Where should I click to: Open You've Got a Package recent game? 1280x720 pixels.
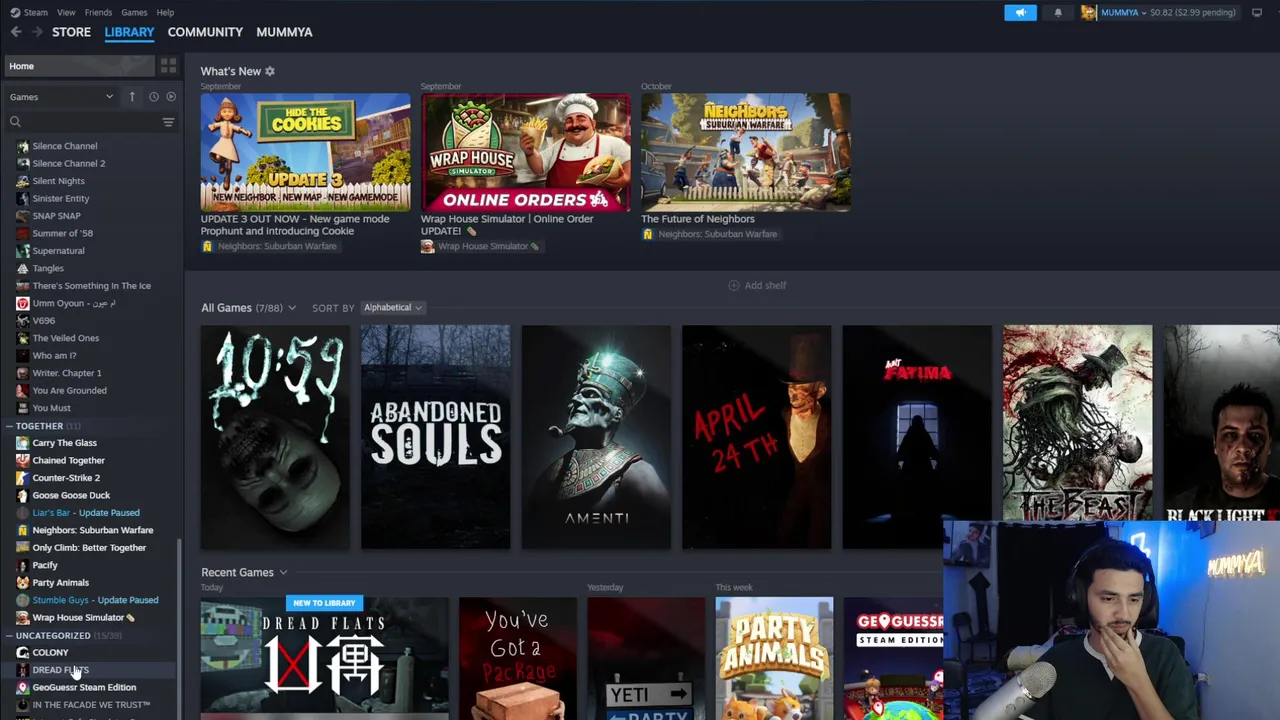coord(517,658)
